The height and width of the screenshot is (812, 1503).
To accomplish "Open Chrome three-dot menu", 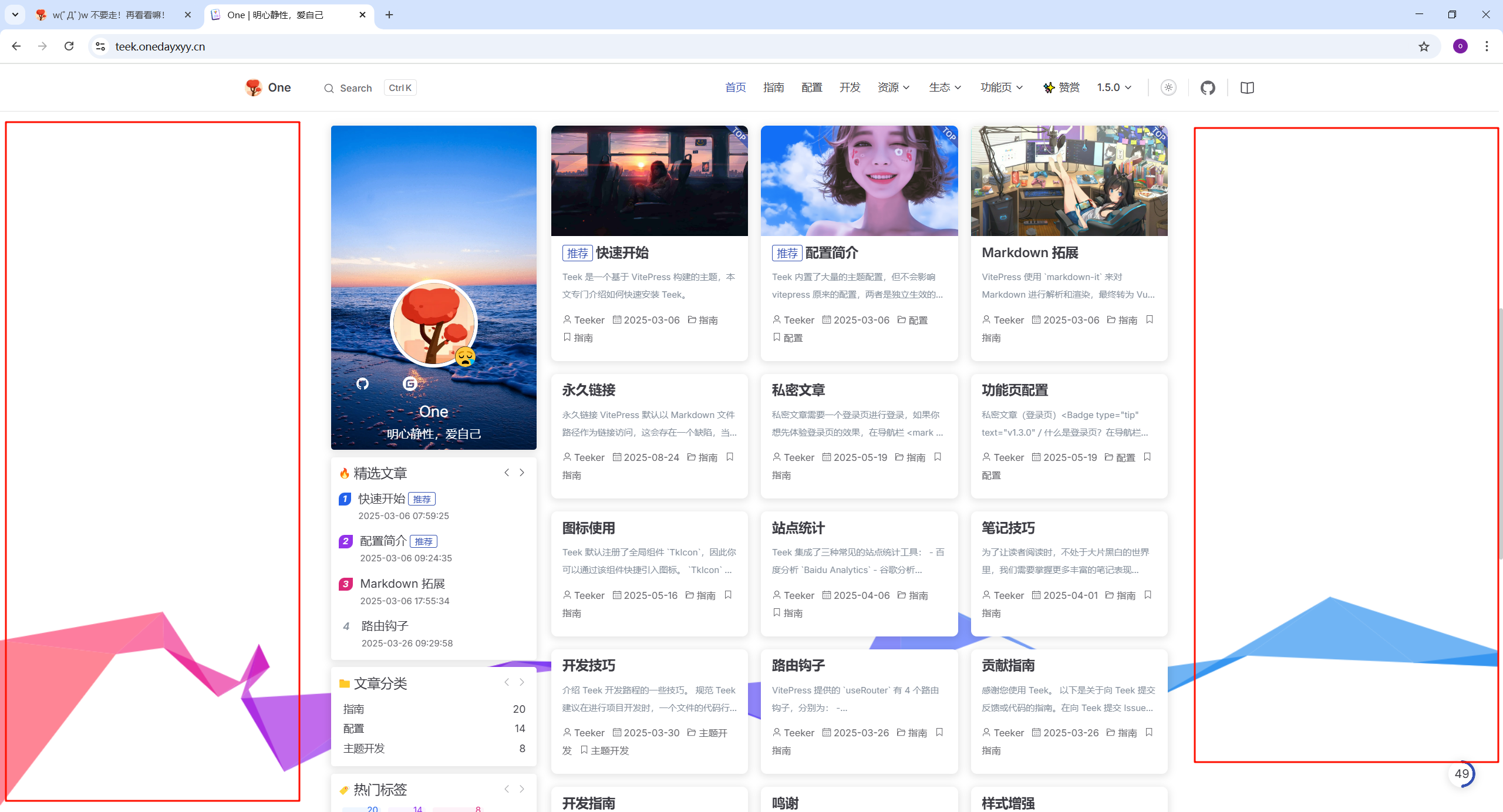I will pos(1487,46).
